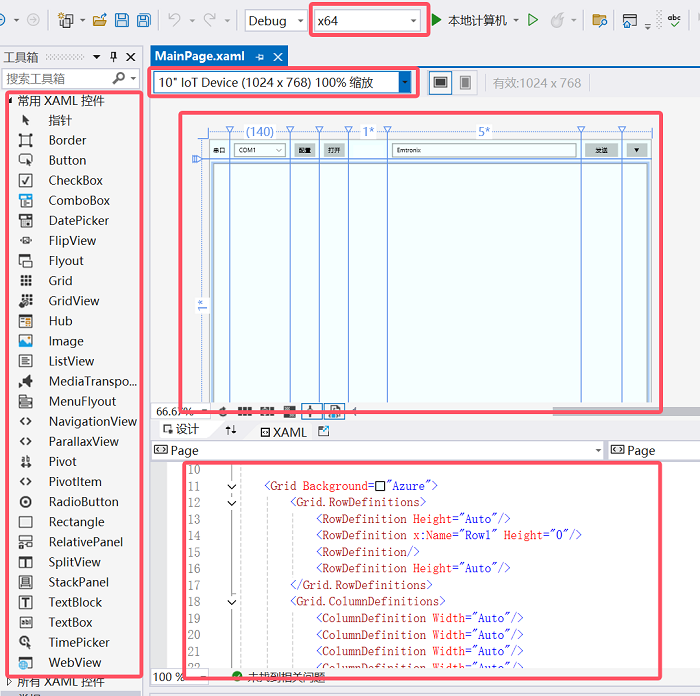The image size is (700, 696).
Task: Refresh the designer view icon
Action: pyautogui.click(x=222, y=411)
